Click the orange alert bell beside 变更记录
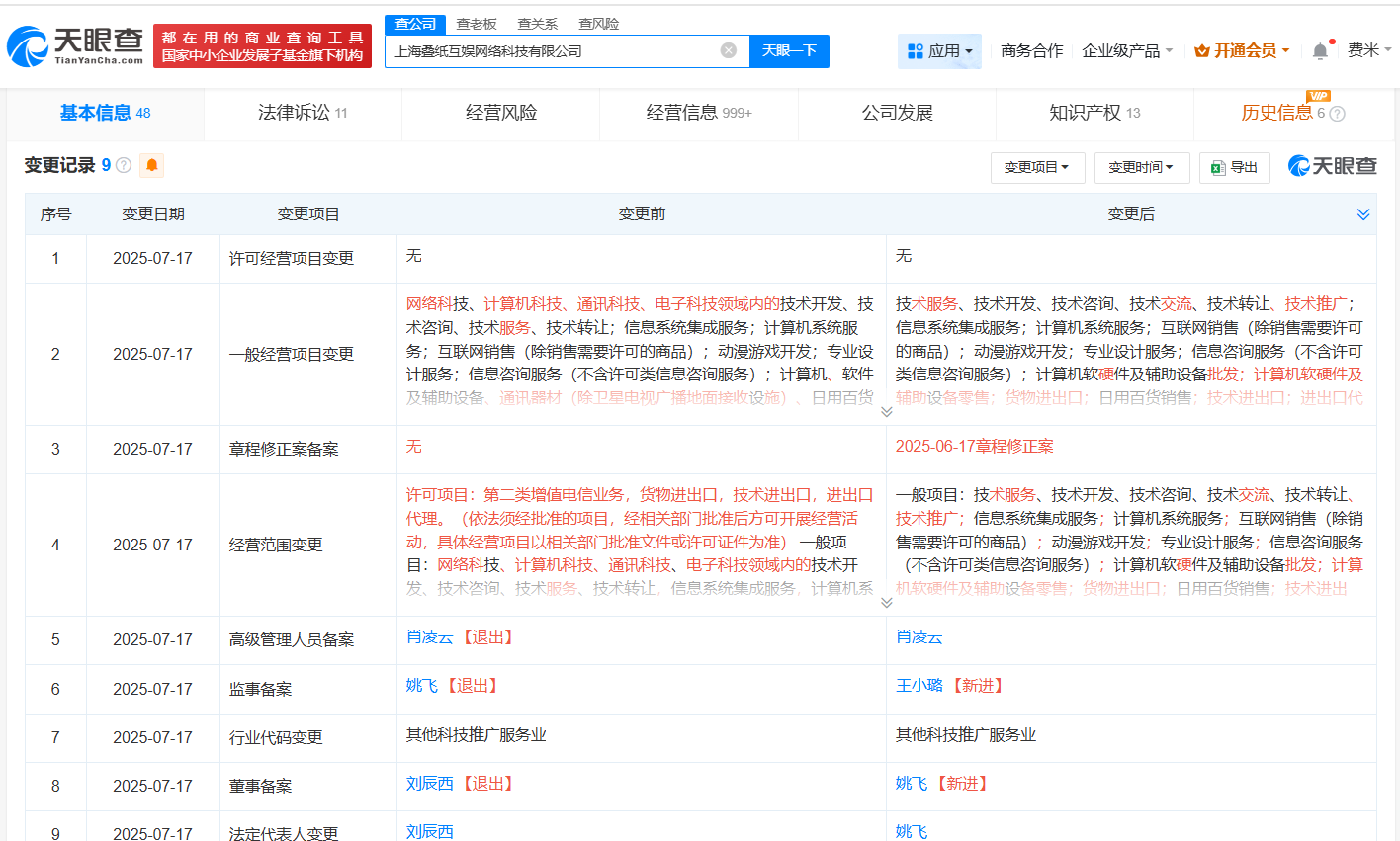This screenshot has height=841, width=1400. 152,165
